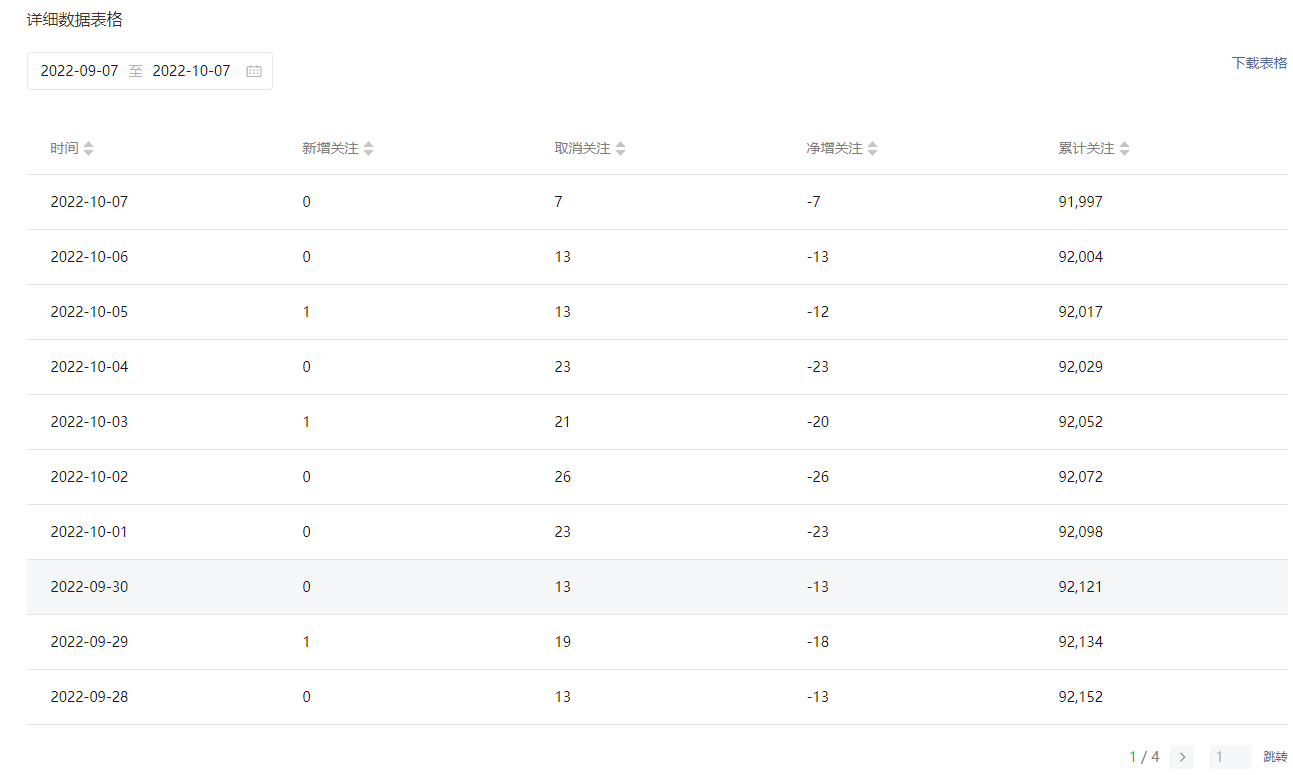Open end date 2022-10-07 picker

tap(191, 71)
